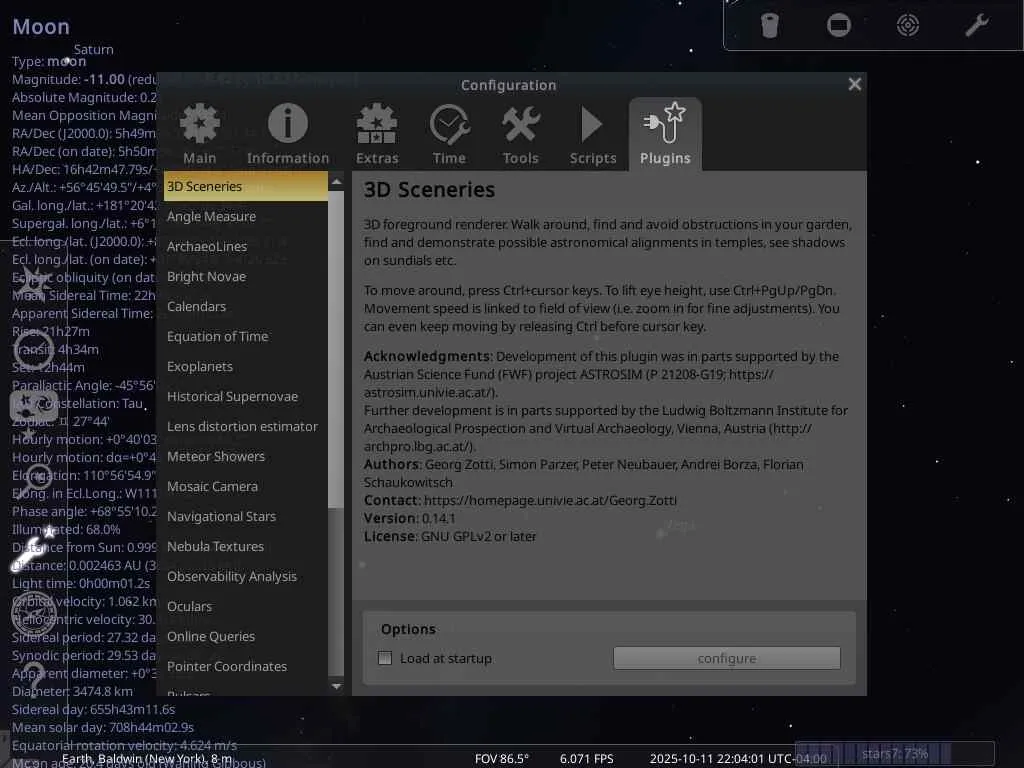Select the Equation of Time plugin

point(246,337)
